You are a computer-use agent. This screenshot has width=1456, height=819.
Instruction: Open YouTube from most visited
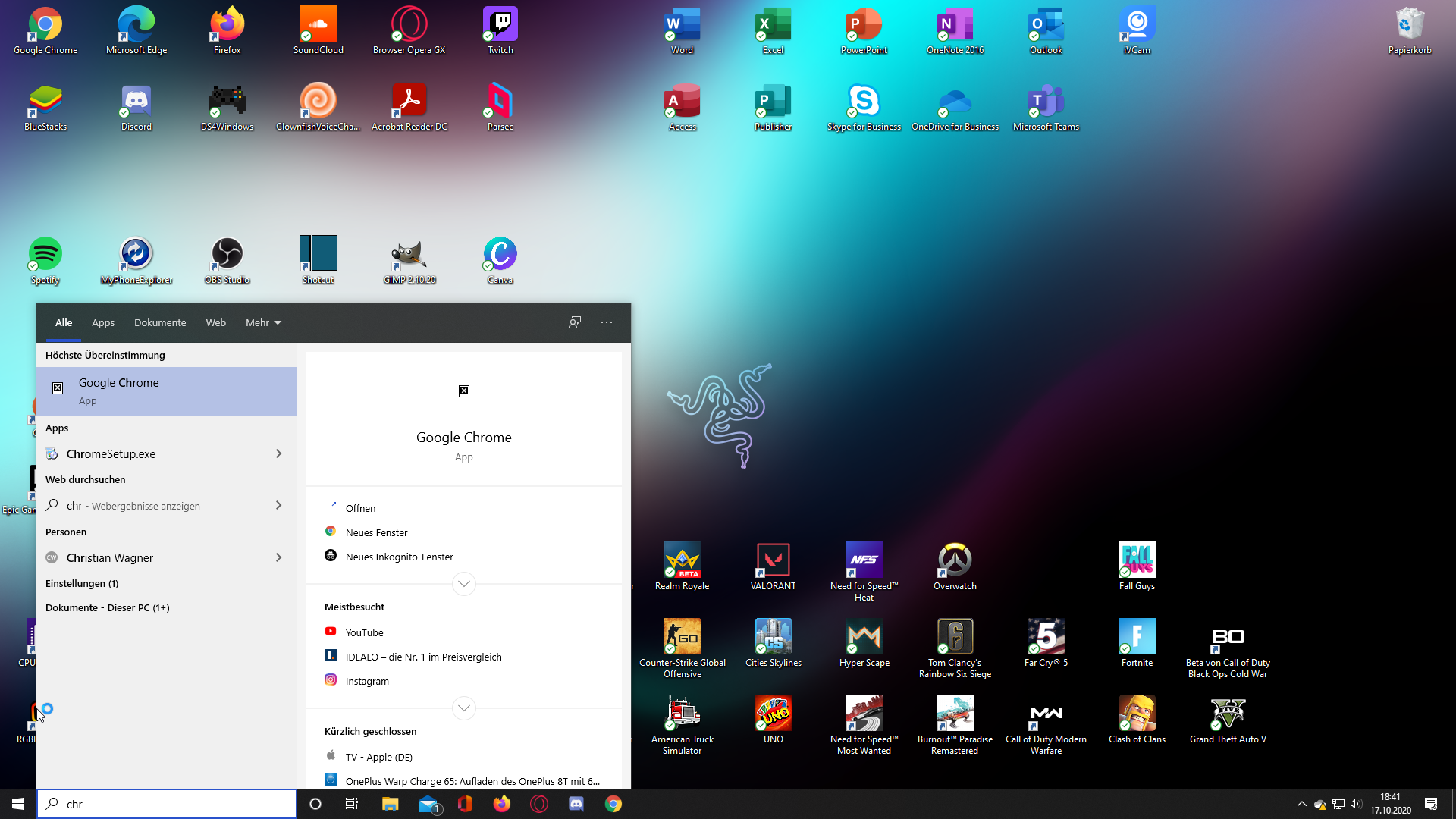364,631
